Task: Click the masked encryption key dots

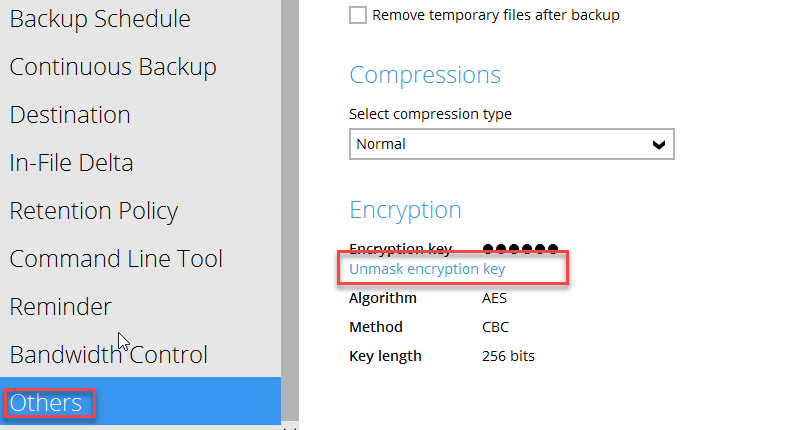Action: coord(520,248)
